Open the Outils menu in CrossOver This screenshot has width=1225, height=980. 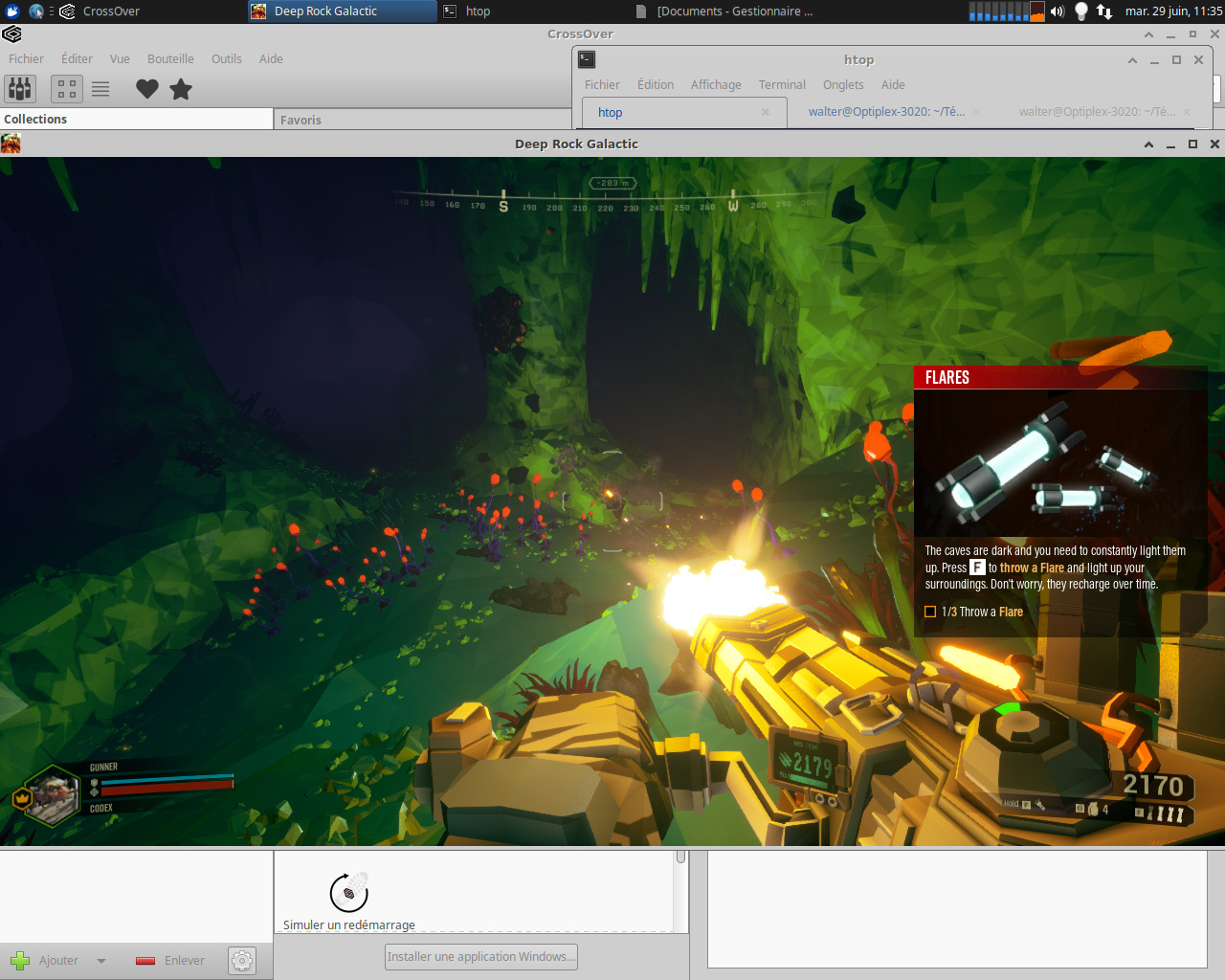point(226,58)
